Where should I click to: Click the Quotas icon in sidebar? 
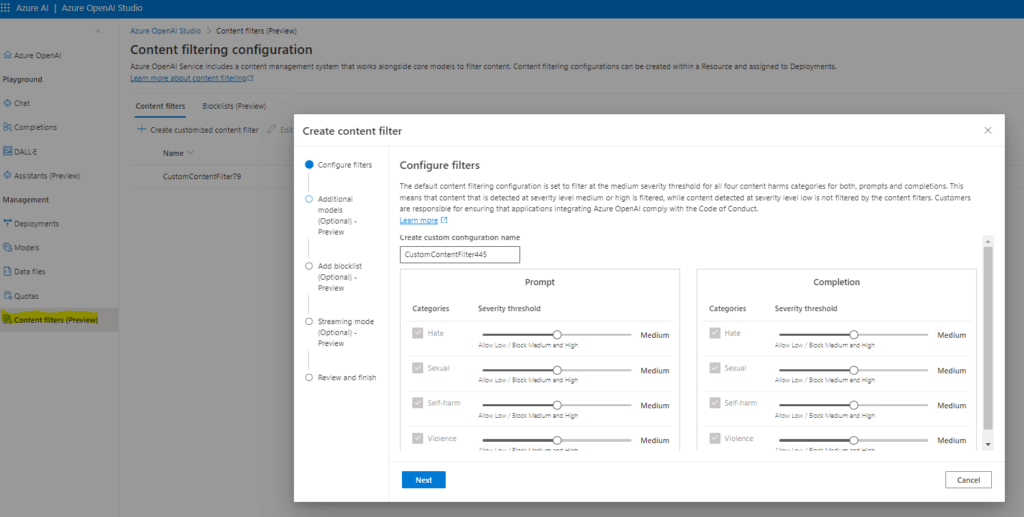pos(8,295)
